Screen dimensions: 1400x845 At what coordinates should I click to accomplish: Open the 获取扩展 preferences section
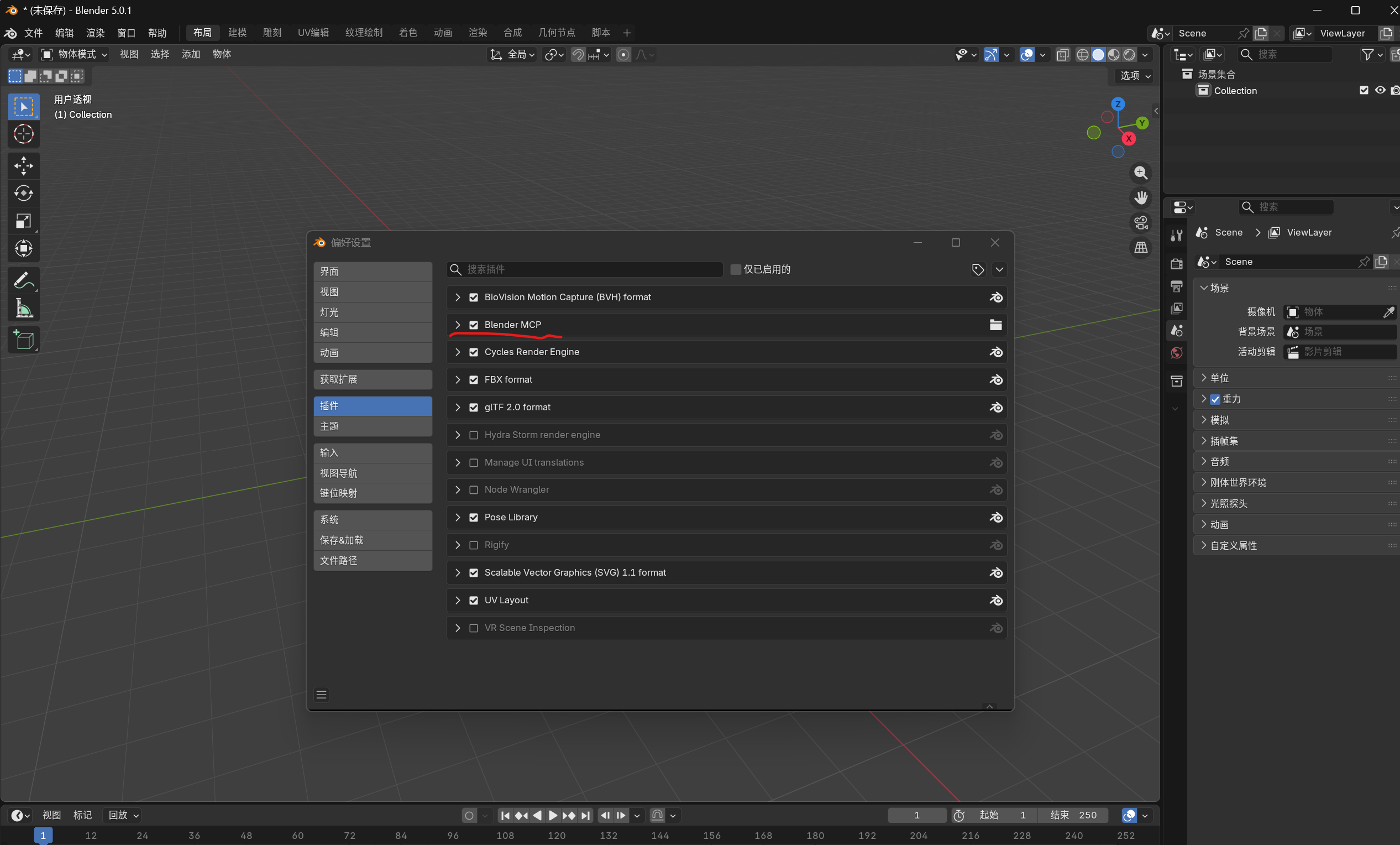coord(373,379)
